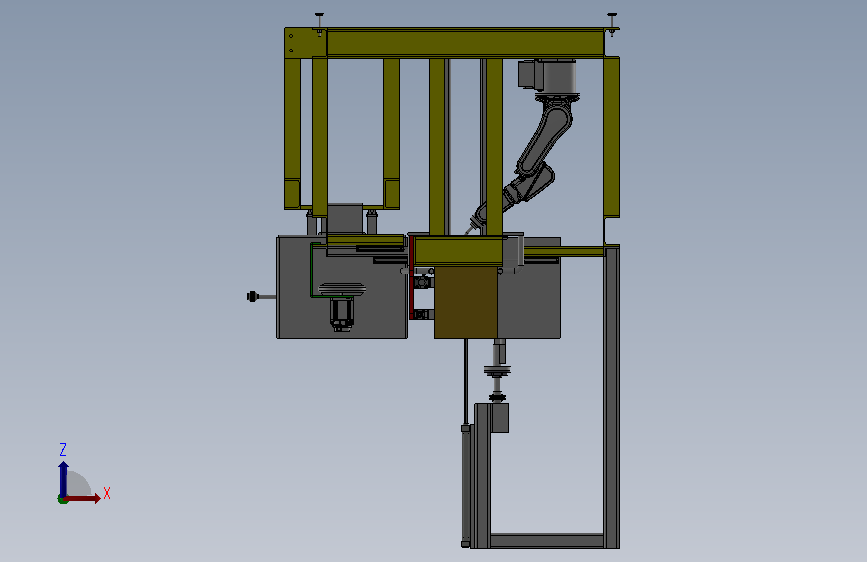This screenshot has height=562, width=867.
Task: Select the top horizontal yellow frame beam
Action: pos(465,43)
